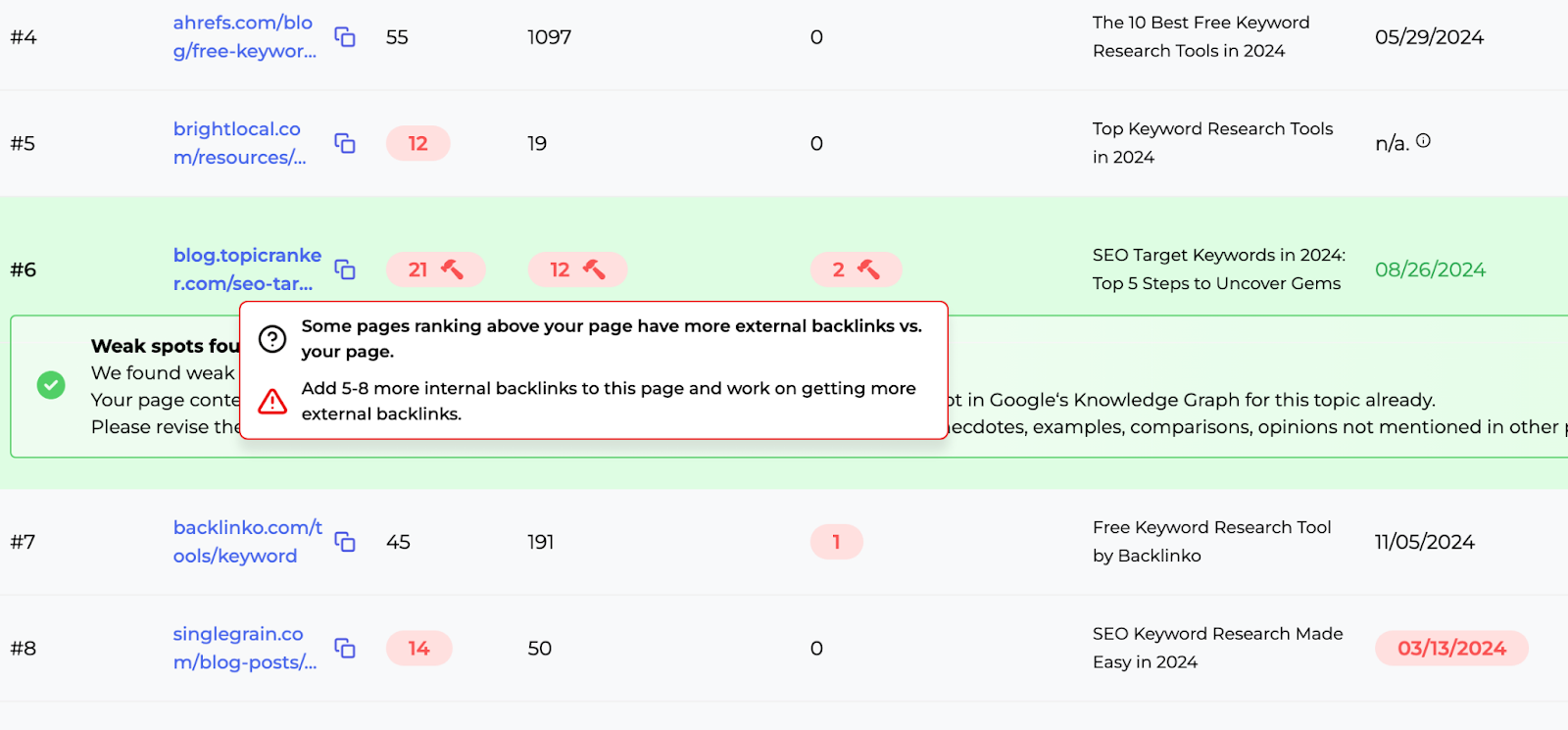The height and width of the screenshot is (730, 1568).
Task: Open the singlegrain.com/blog-posts link
Action: pos(244,648)
